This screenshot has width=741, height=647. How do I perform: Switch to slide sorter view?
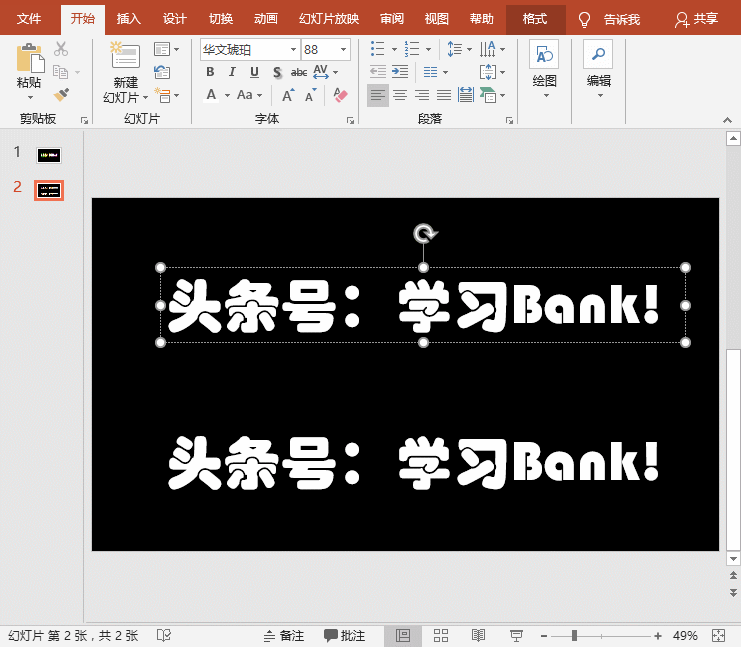click(440, 636)
